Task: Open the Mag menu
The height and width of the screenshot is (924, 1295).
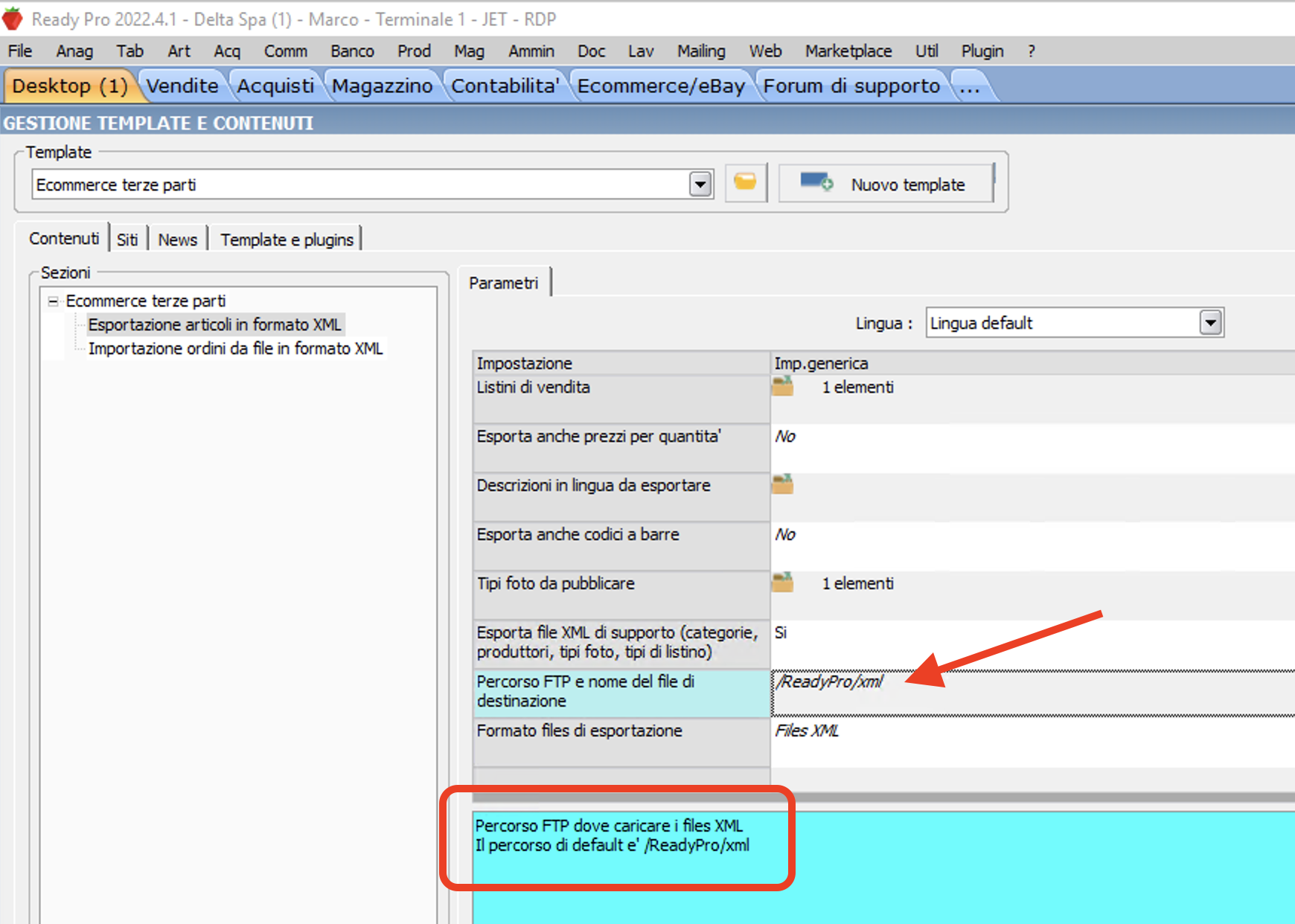Action: [469, 51]
